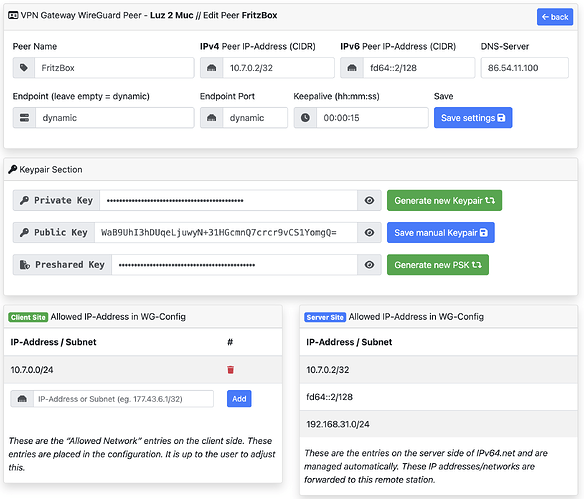Focus the Public Key text field
Viewport: 584px width, 499px height.
coord(226,233)
